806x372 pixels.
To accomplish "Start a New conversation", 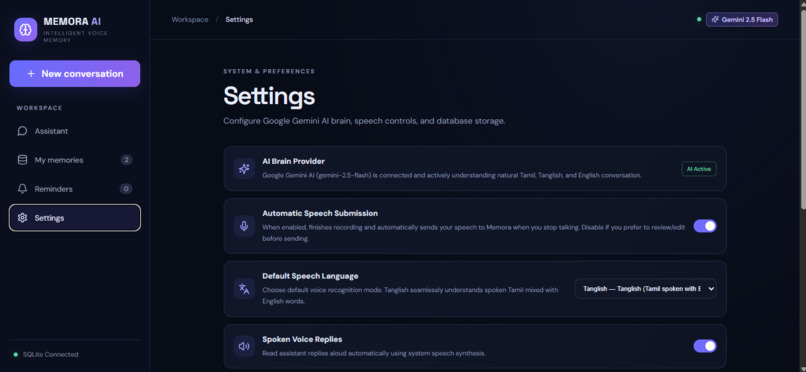I will point(75,73).
